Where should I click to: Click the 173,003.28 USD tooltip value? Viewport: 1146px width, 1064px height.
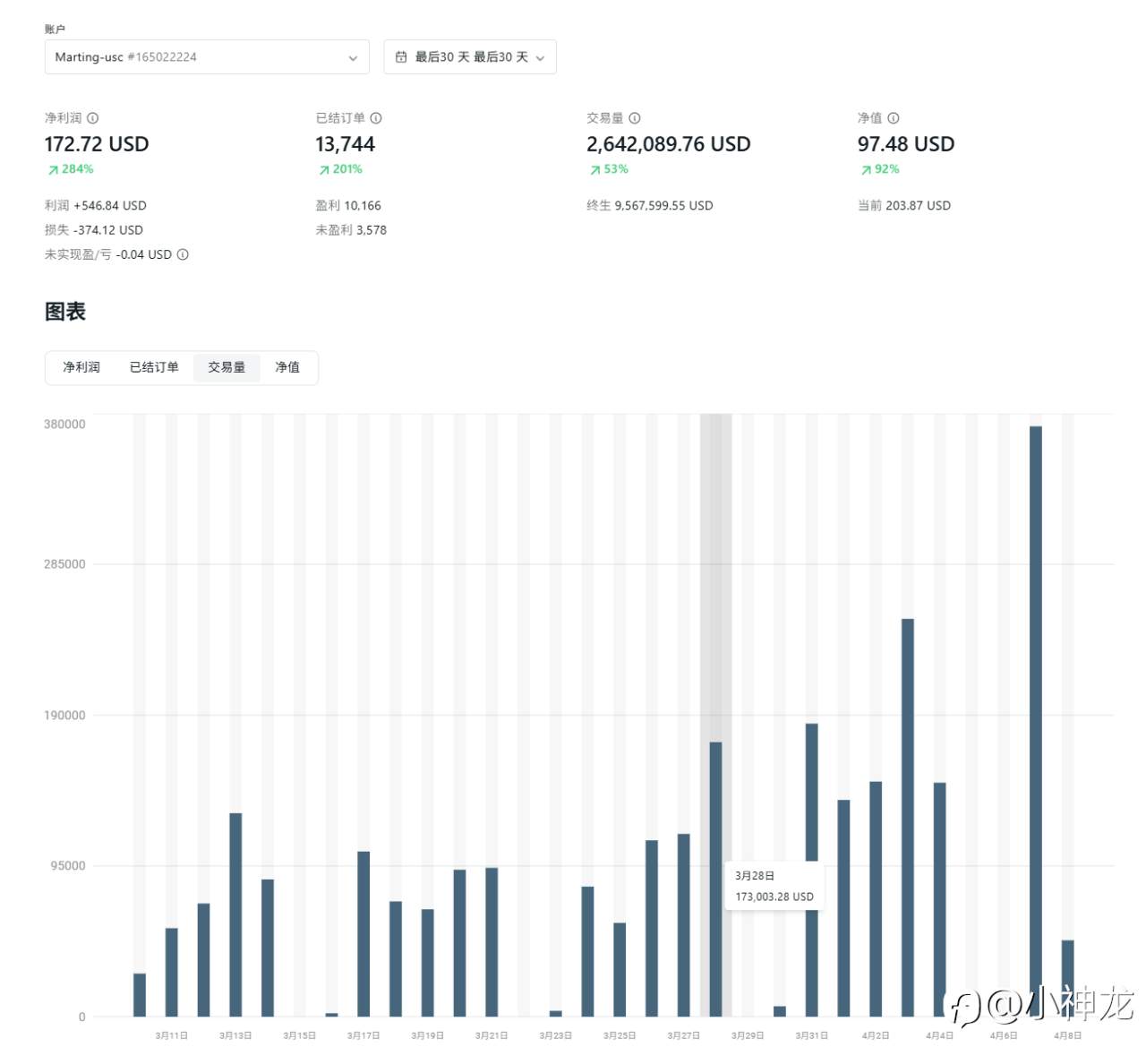click(774, 897)
